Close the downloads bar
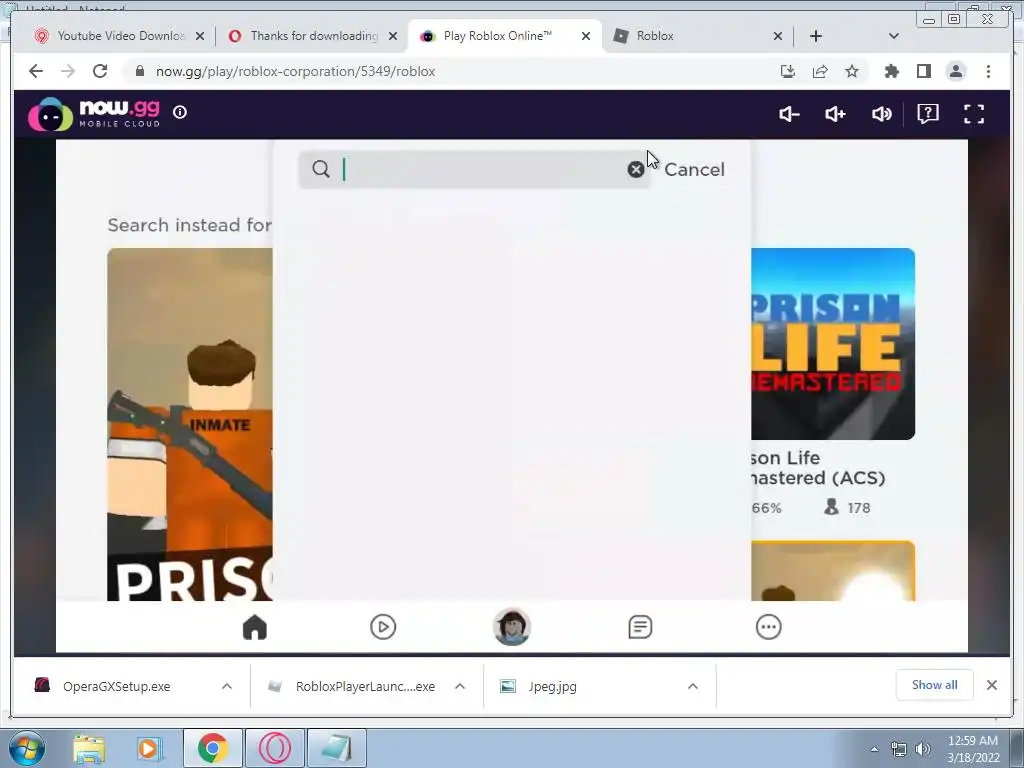 (x=992, y=685)
